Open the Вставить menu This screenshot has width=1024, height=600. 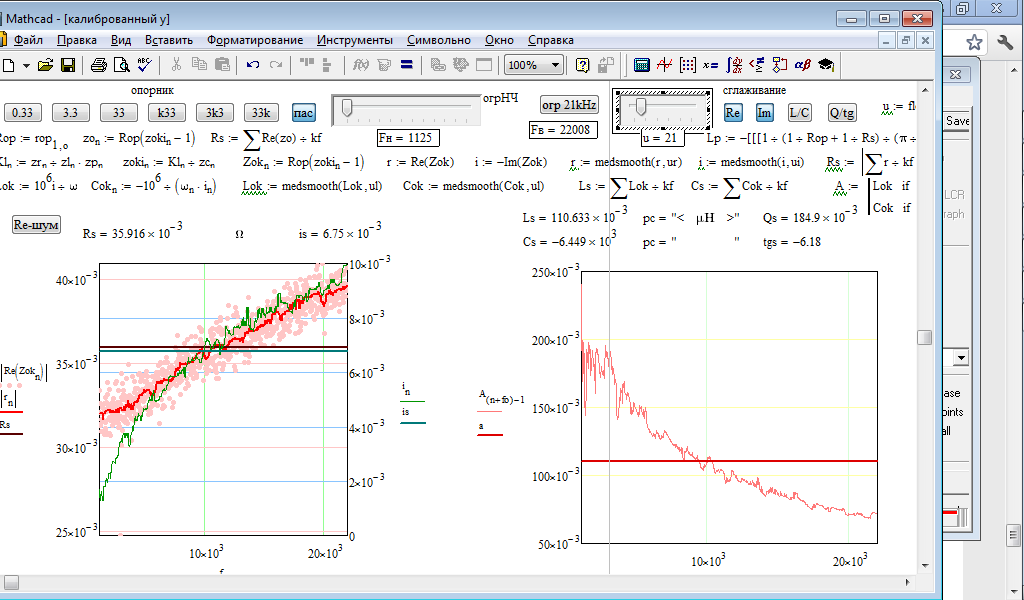[168, 40]
